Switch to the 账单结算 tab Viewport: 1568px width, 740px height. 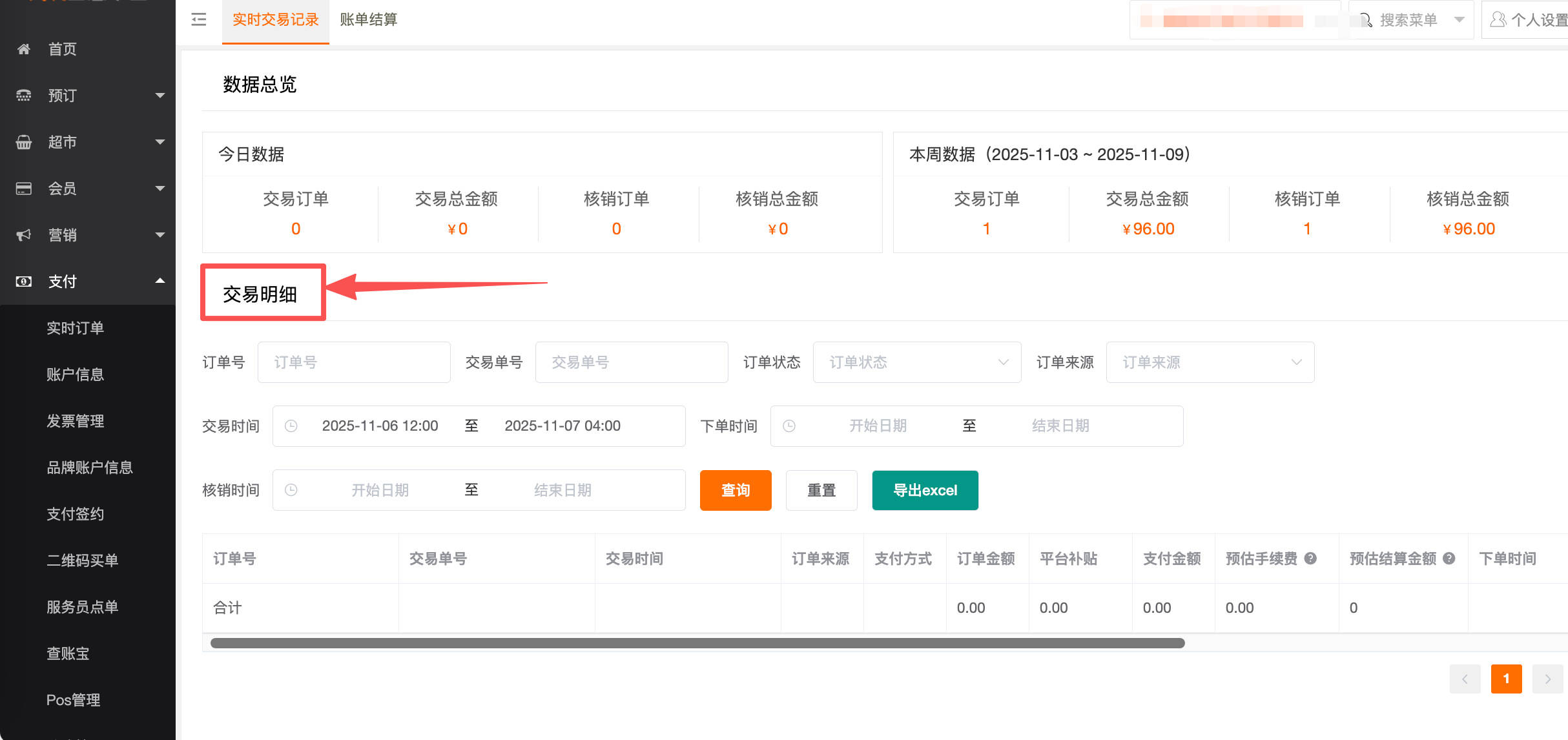(367, 20)
